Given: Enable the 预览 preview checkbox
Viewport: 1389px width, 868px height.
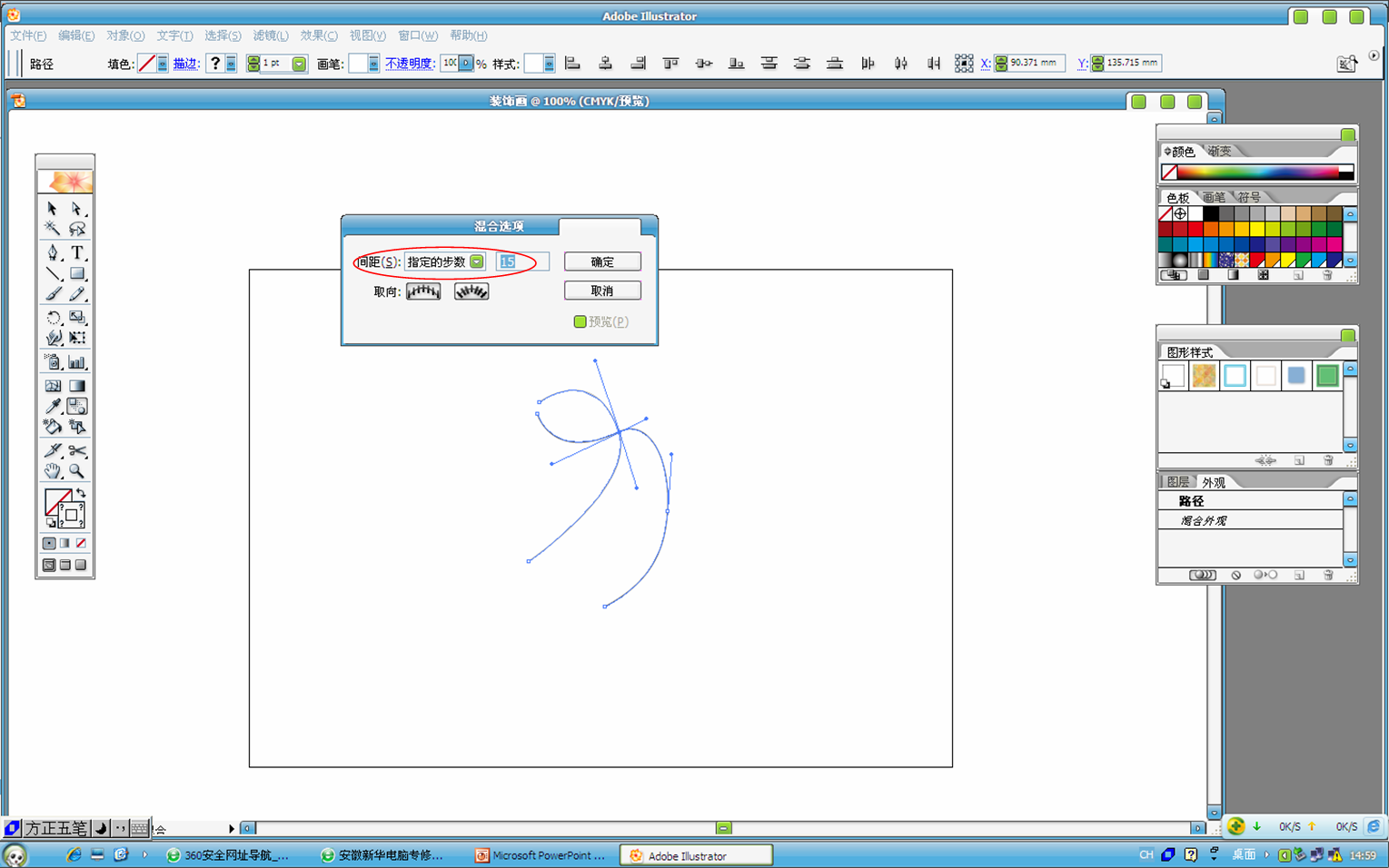Looking at the screenshot, I should pos(580,321).
